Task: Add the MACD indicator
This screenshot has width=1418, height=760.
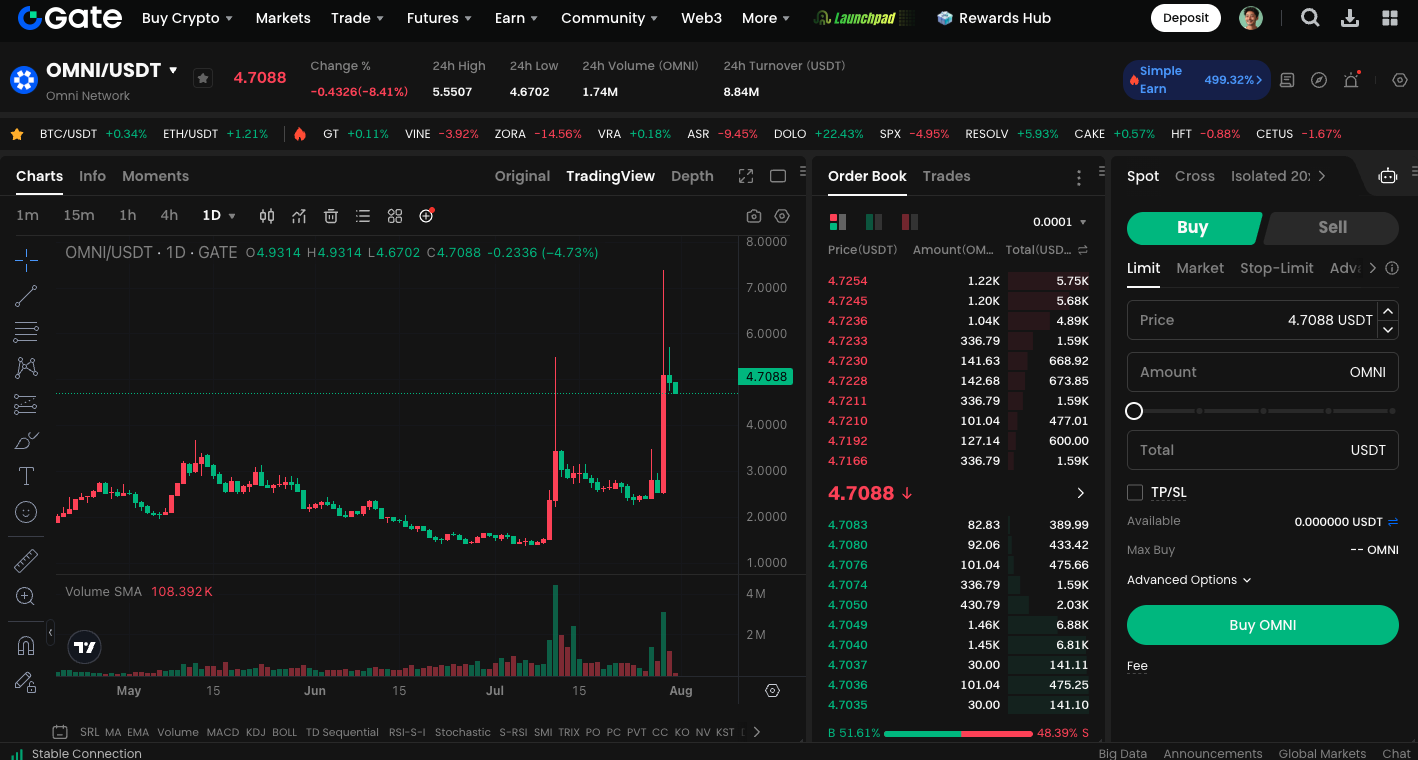Action: coord(223,732)
